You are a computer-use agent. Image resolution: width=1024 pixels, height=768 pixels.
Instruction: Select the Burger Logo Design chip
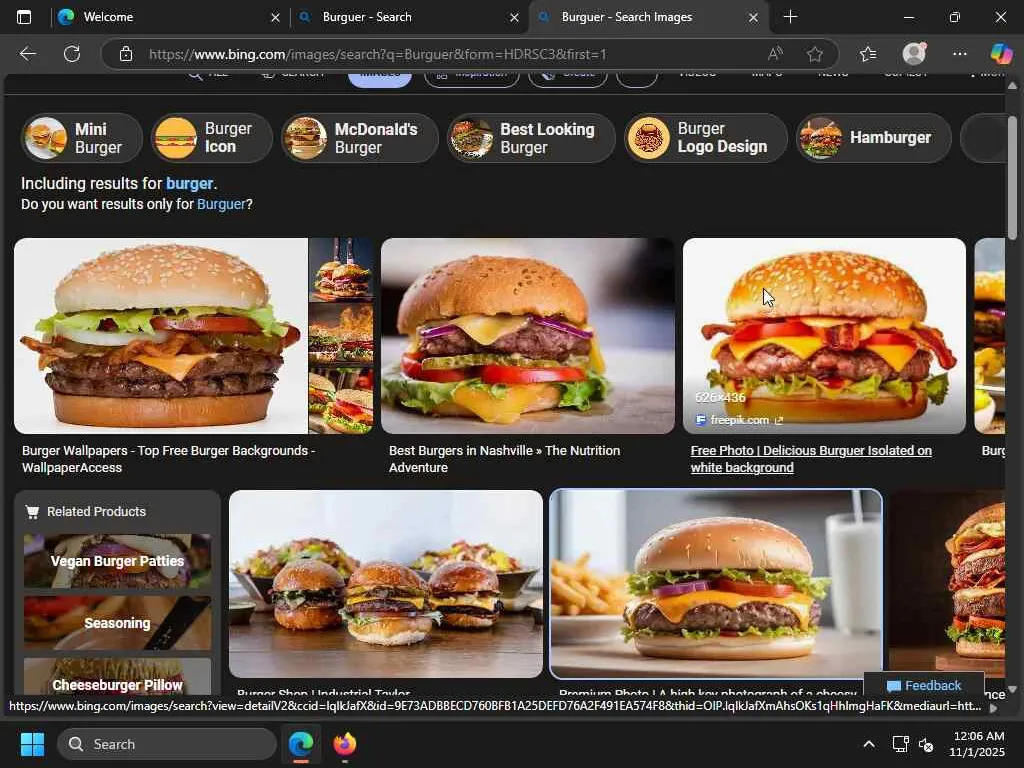tap(706, 138)
